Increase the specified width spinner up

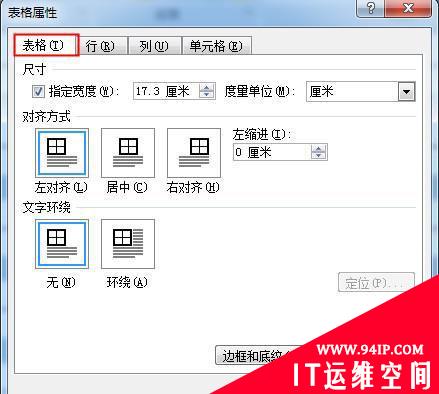(207, 87)
